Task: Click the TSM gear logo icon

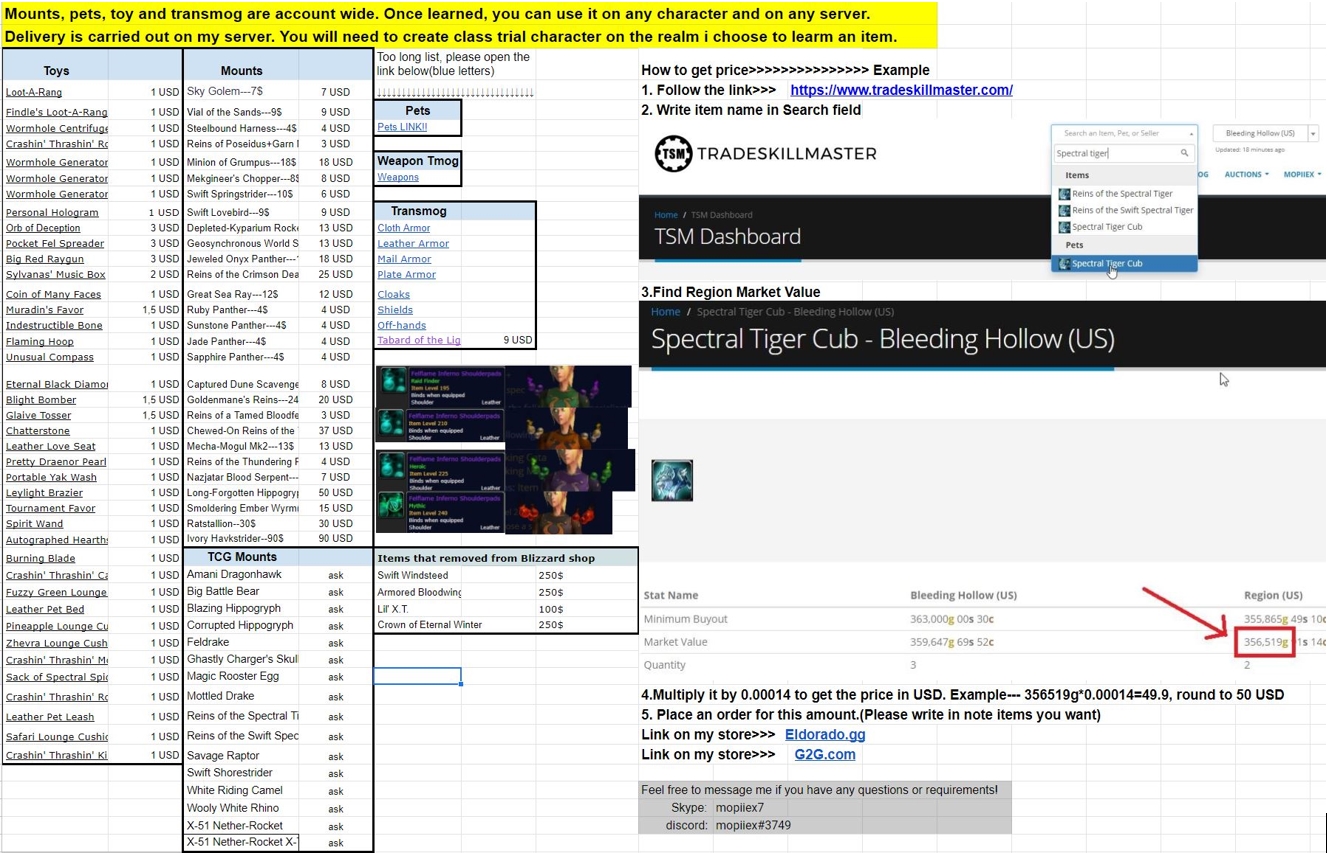Action: [x=673, y=154]
